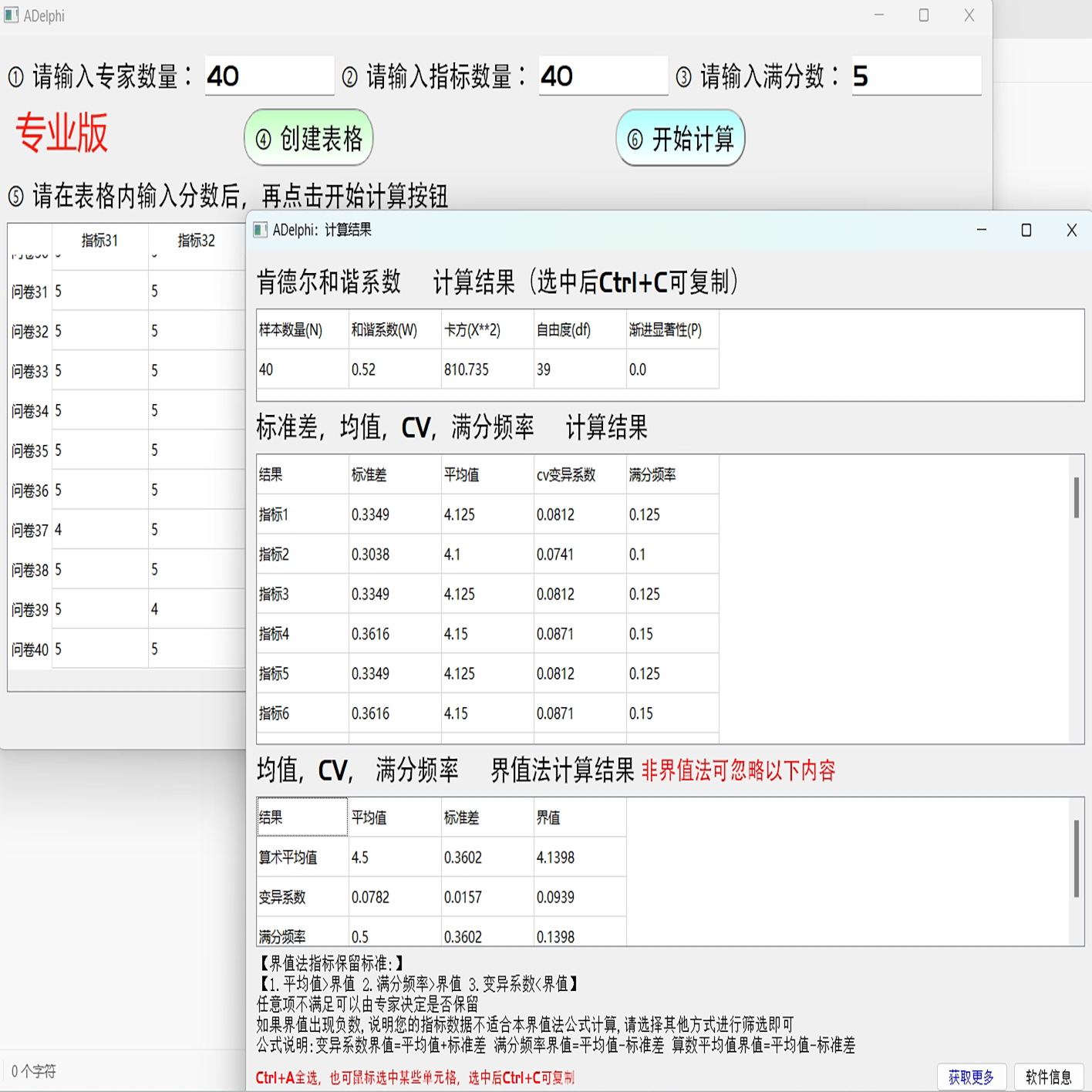Screen dimensions: 1092x1092
Task: Focus the 满分数 input field
Action: point(916,76)
